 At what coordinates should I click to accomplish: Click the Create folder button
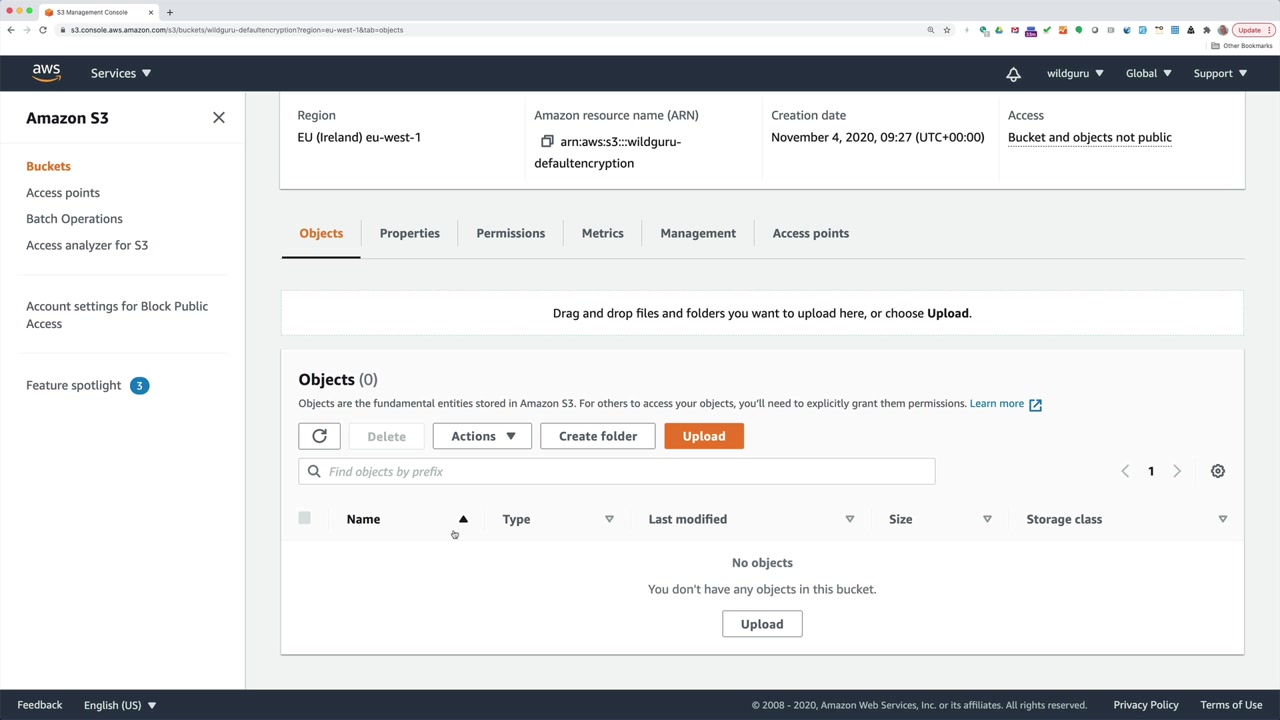[x=598, y=436]
